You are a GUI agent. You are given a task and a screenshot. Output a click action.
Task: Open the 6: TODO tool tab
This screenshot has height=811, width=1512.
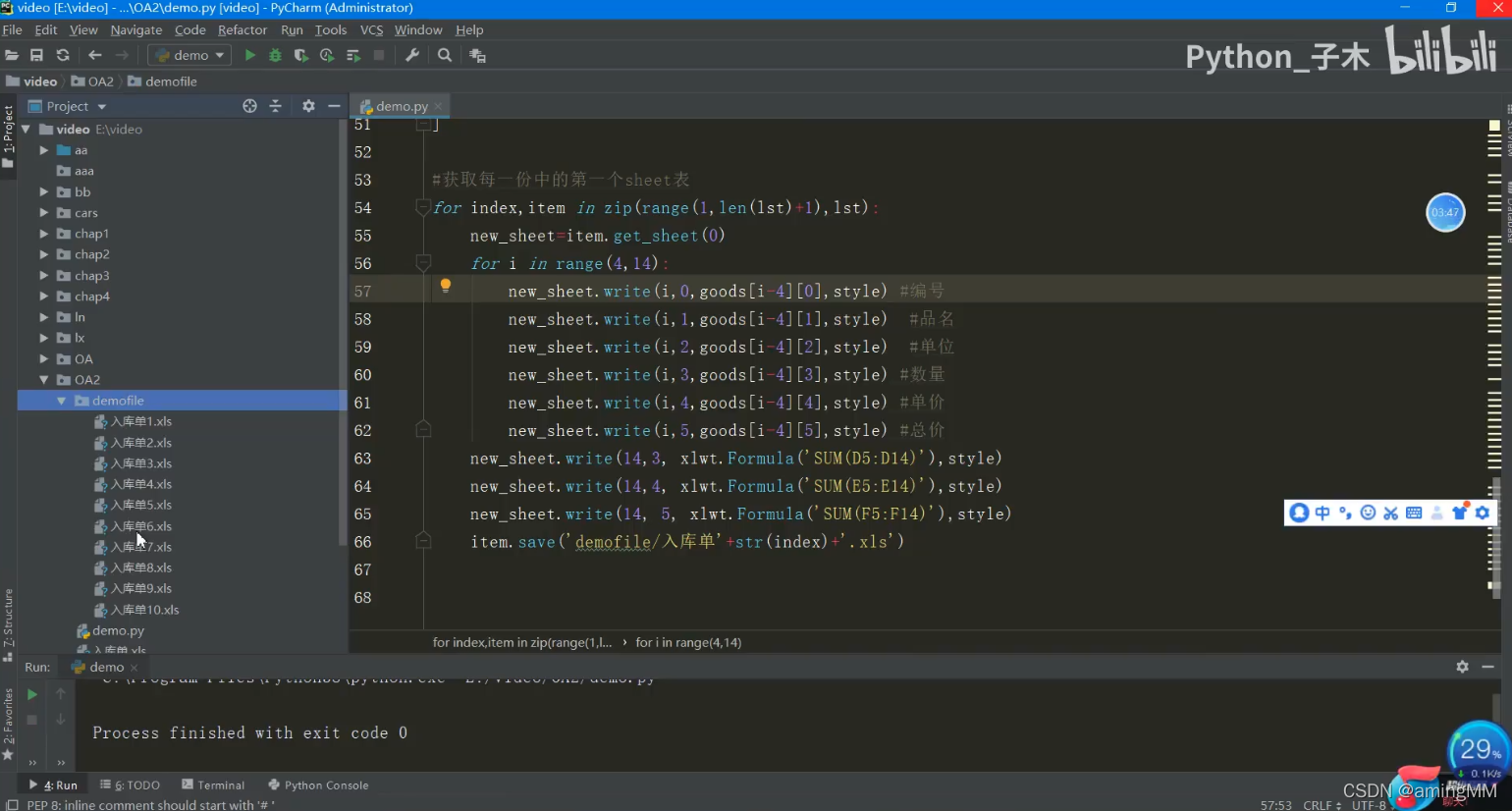(130, 784)
